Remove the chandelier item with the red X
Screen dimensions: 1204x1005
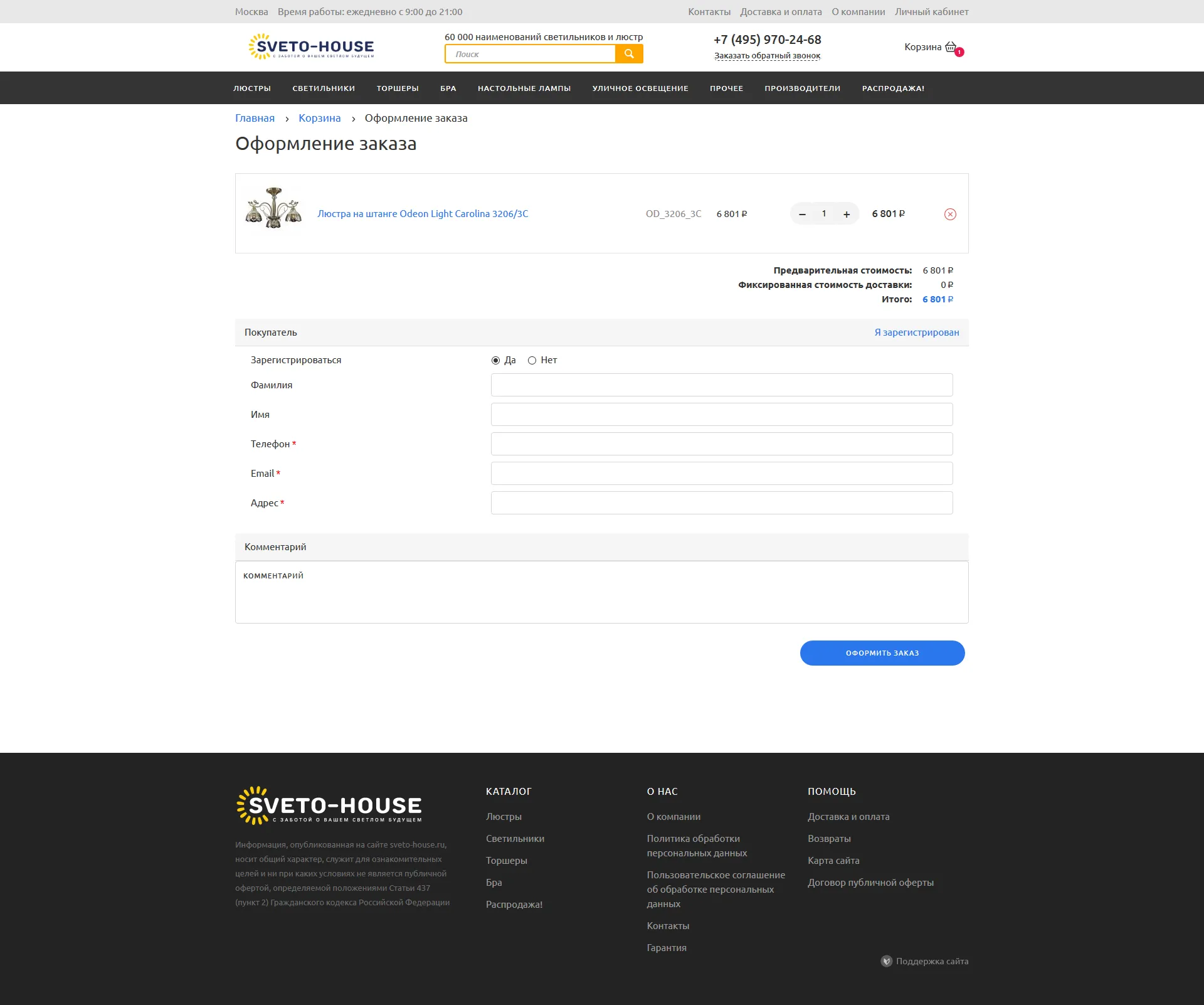[950, 215]
